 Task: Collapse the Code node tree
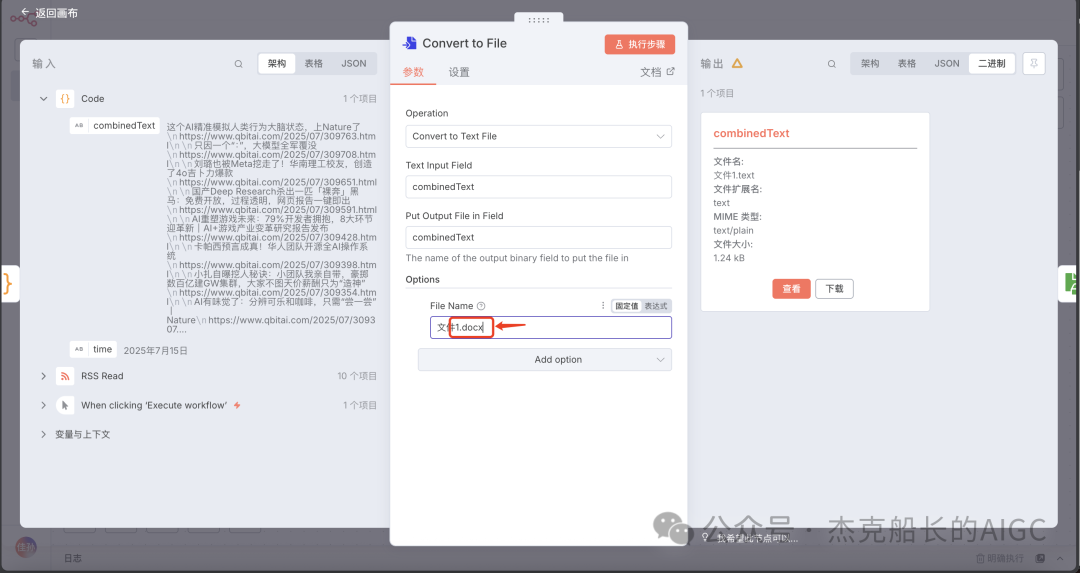[43, 98]
